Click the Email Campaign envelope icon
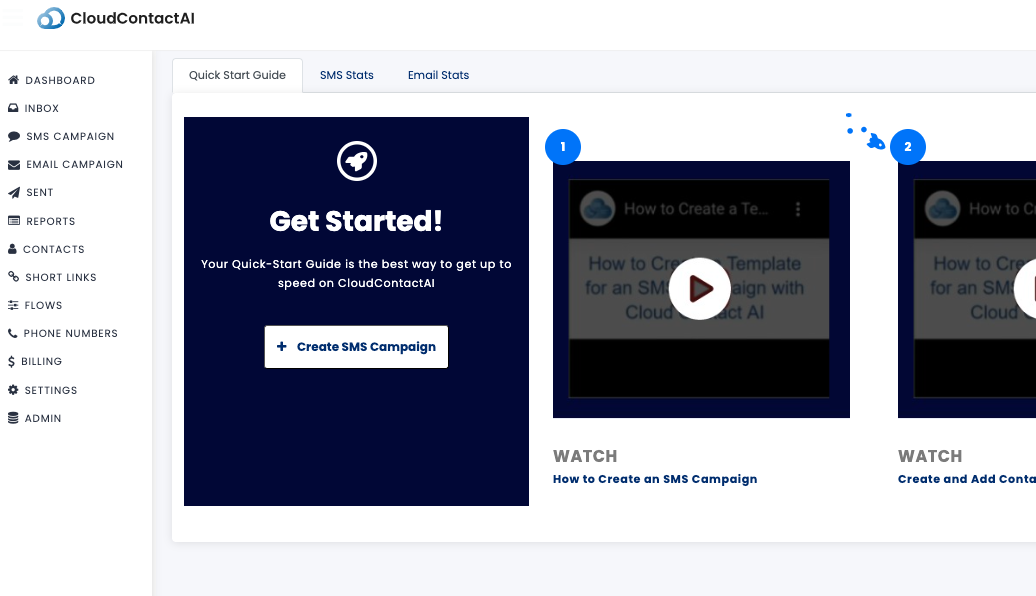This screenshot has height=596, width=1036. click(14, 165)
